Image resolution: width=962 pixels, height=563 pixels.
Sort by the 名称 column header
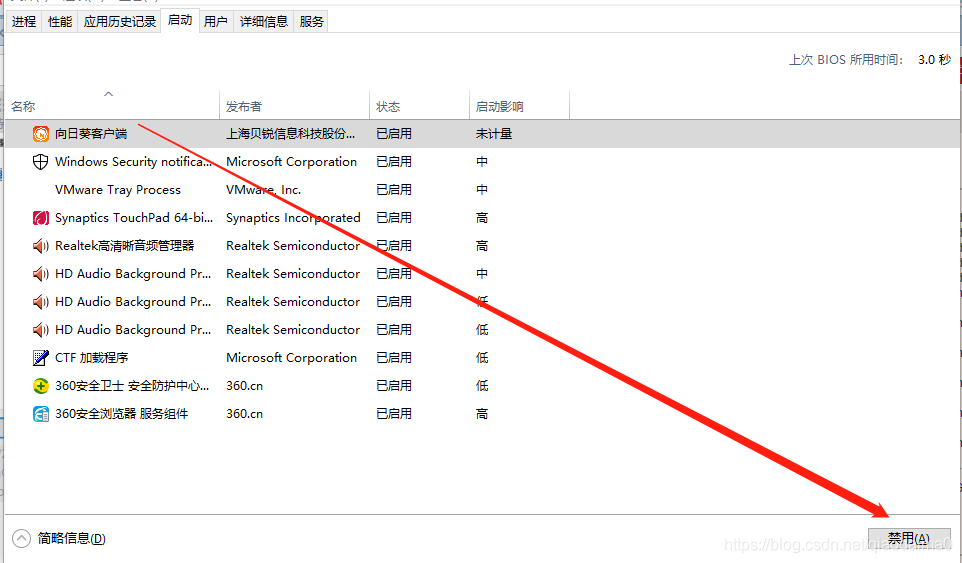coord(112,105)
